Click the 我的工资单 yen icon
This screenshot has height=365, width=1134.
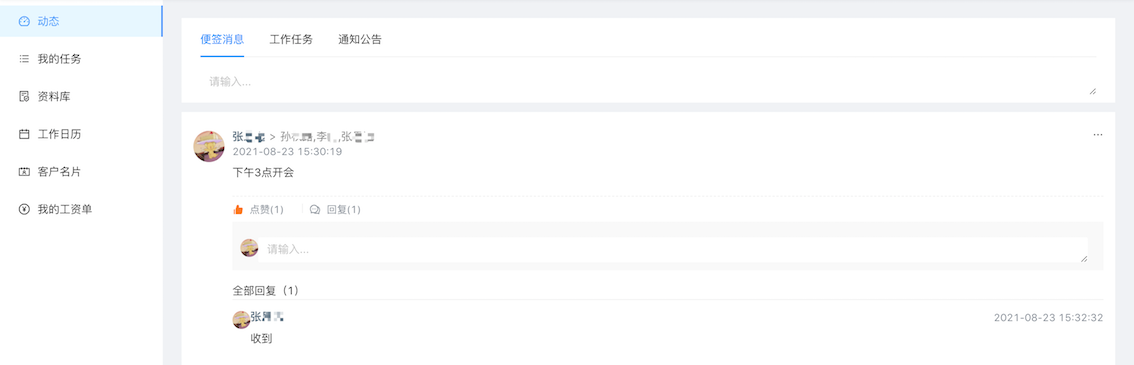pos(24,210)
